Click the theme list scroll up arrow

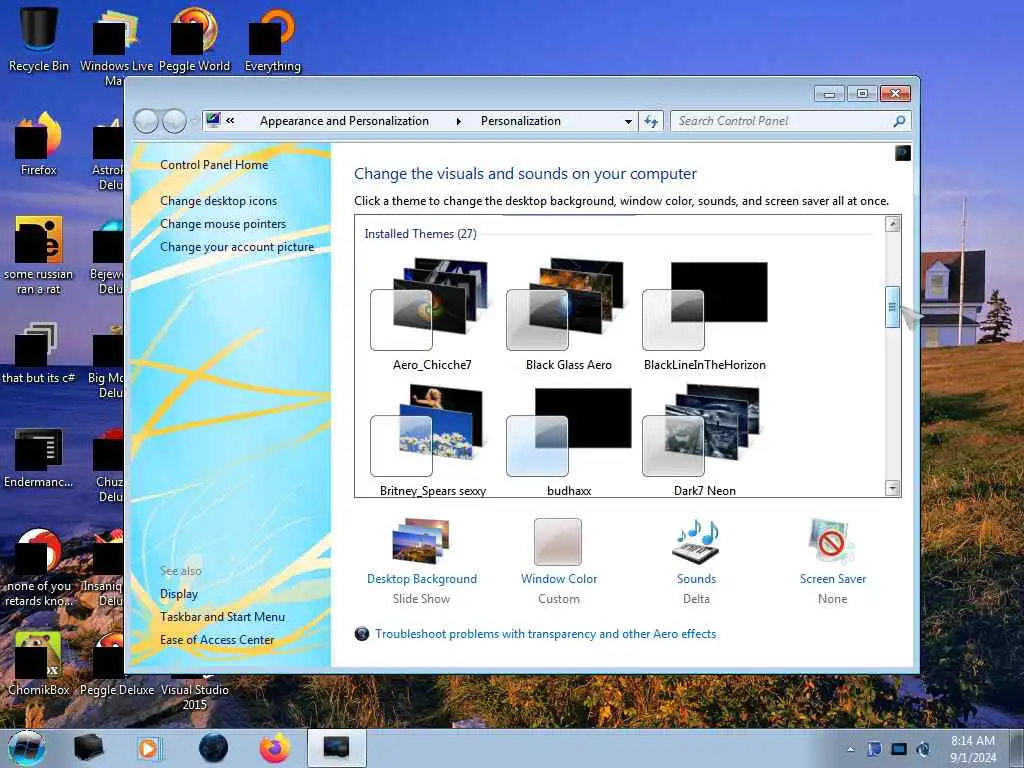893,224
